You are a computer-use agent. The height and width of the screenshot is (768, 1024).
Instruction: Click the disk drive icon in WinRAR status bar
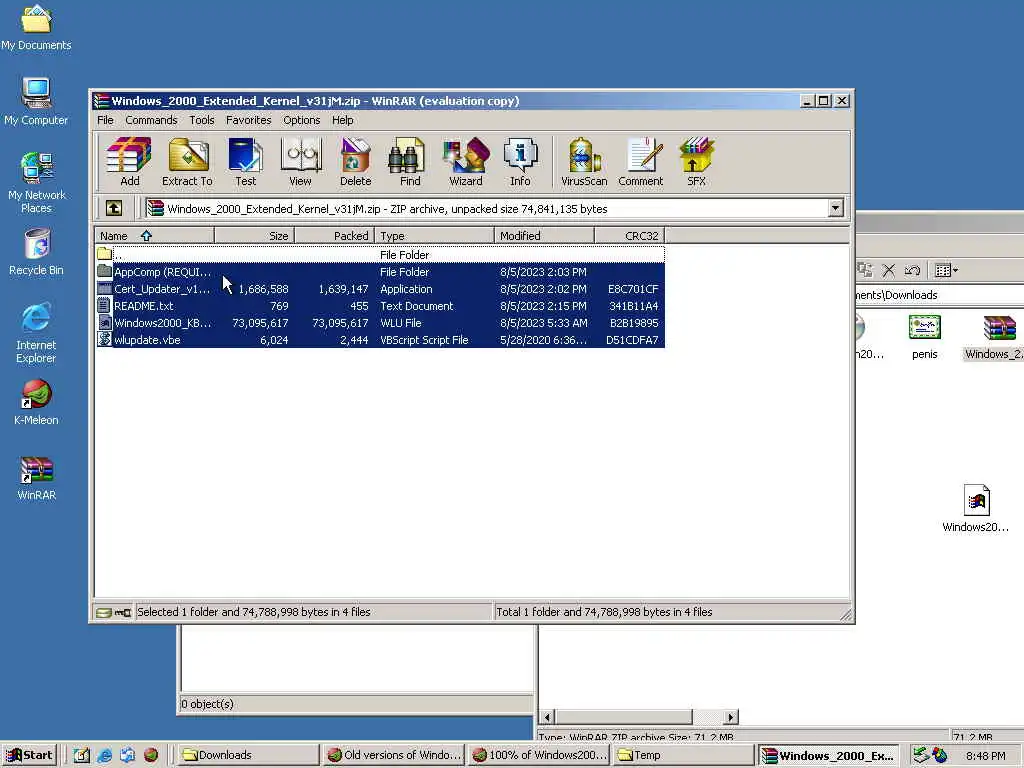tap(103, 613)
